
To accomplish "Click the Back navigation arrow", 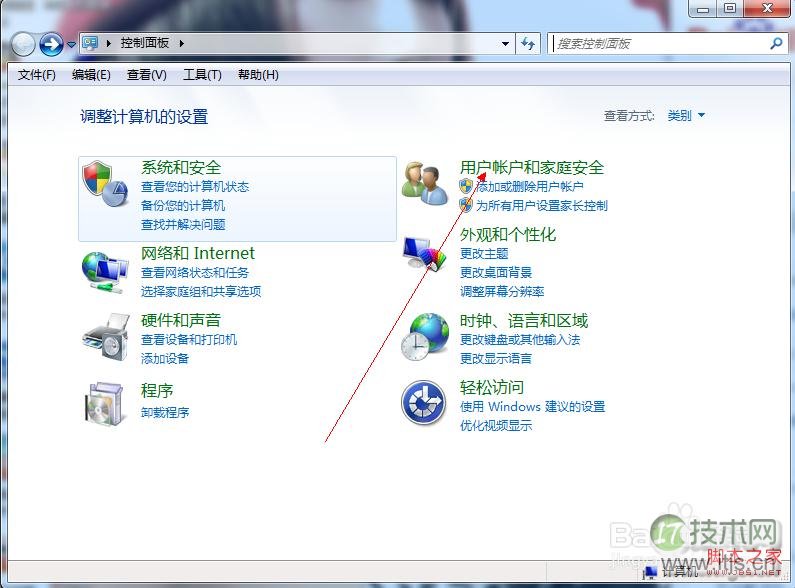I will coord(23,44).
